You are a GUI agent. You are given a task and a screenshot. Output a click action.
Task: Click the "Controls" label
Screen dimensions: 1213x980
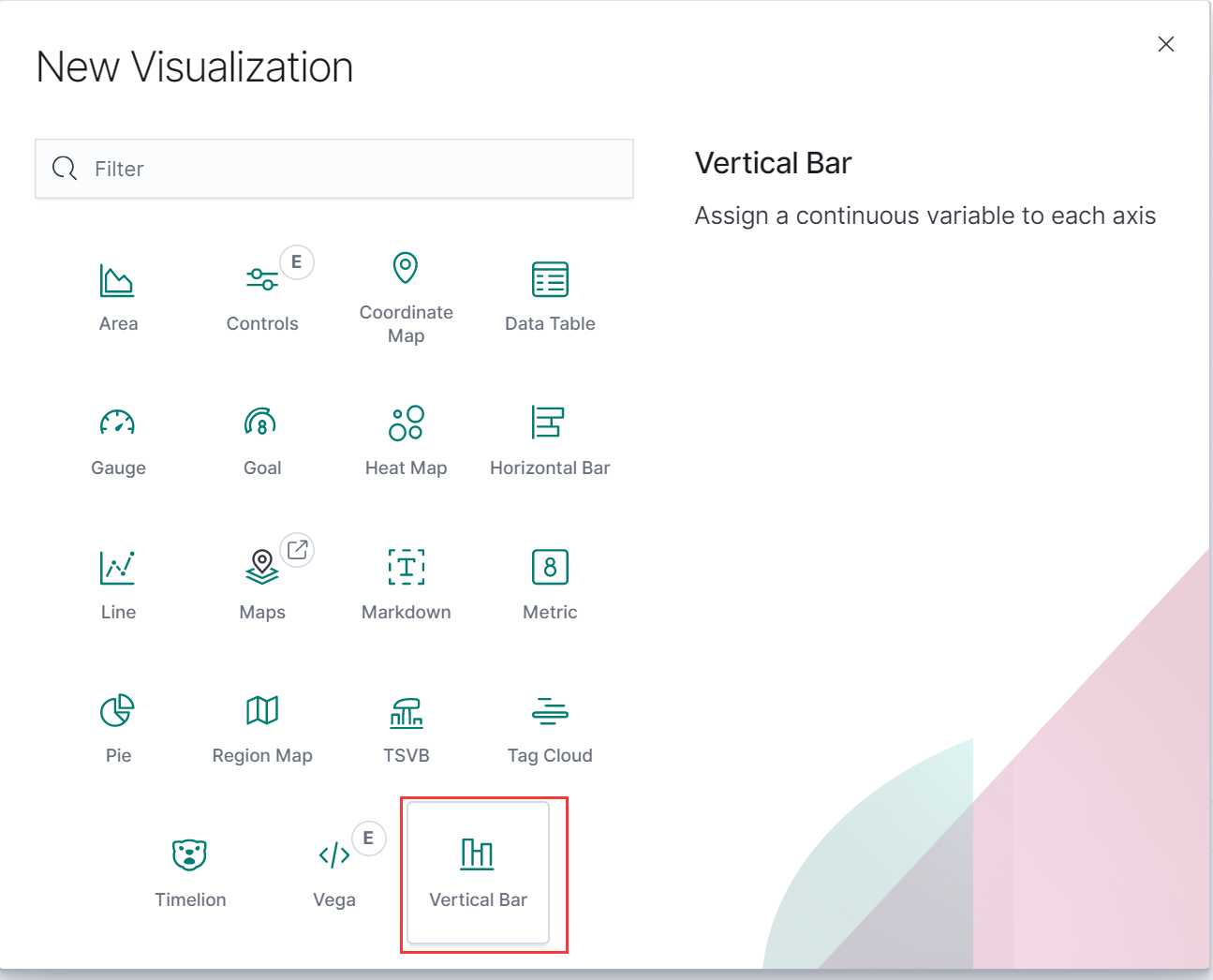pos(262,324)
